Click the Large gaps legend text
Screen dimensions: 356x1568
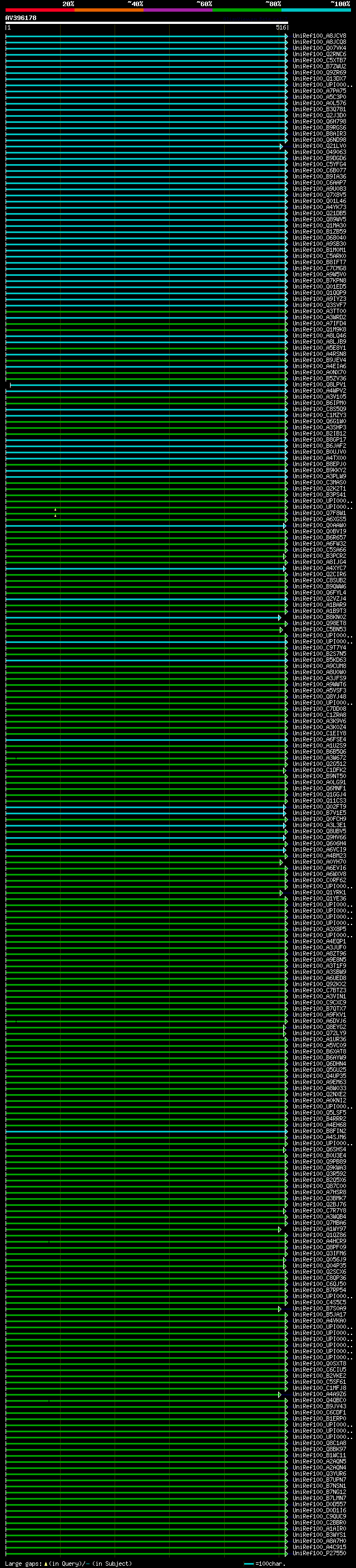pos(68,1563)
